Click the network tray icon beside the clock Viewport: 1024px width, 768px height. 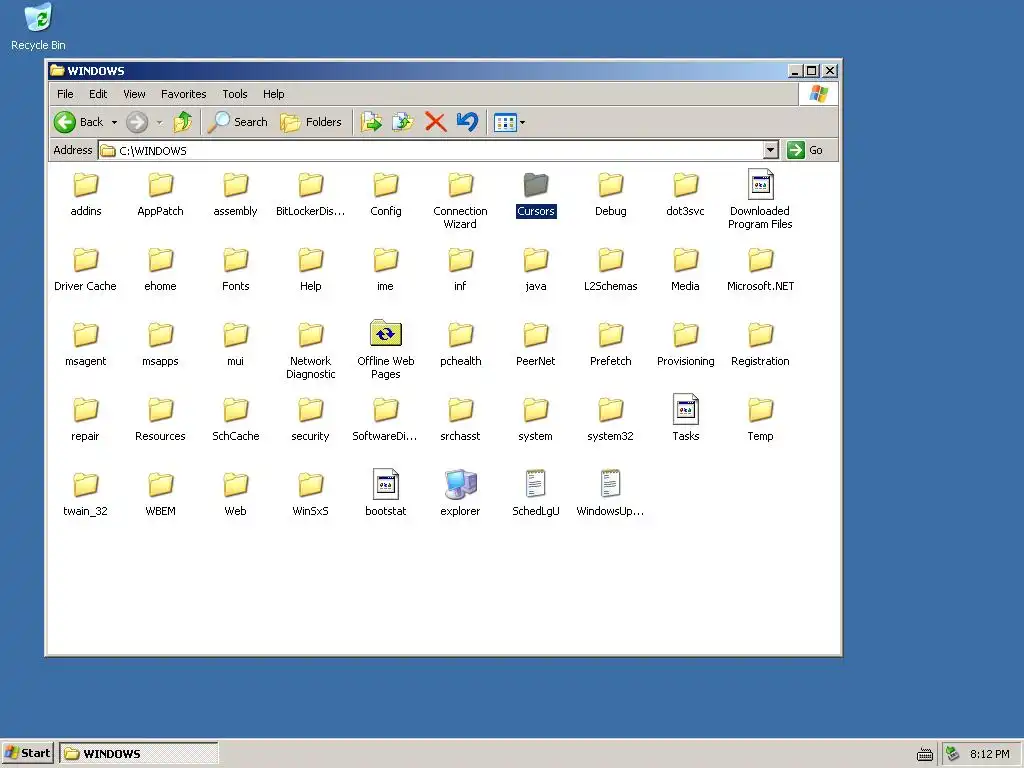click(x=952, y=754)
